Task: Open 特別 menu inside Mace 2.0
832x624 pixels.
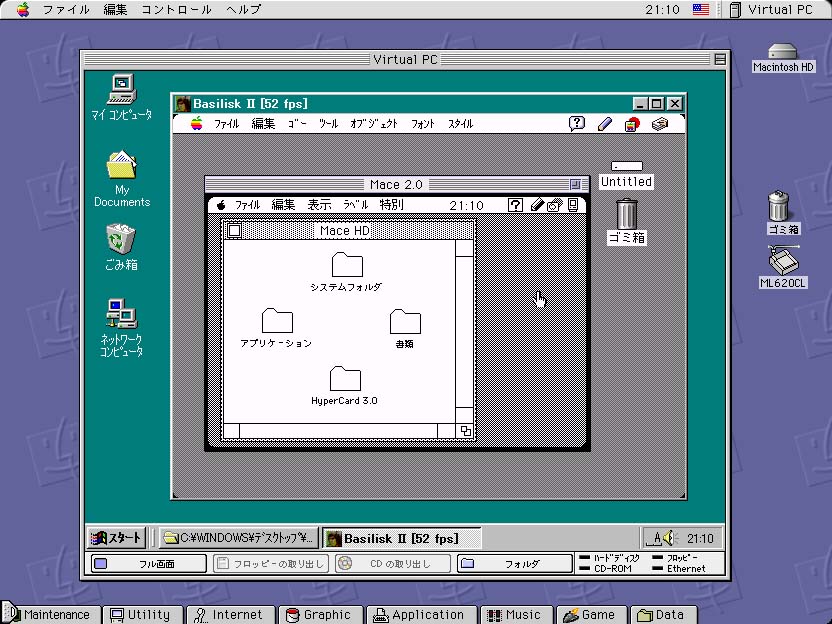Action: [392, 205]
